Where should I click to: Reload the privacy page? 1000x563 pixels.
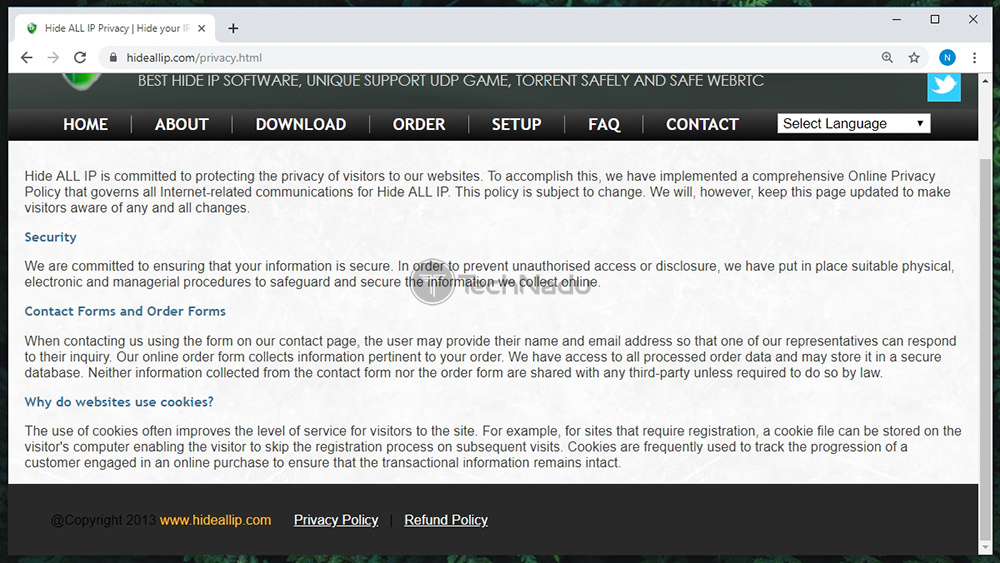80,57
